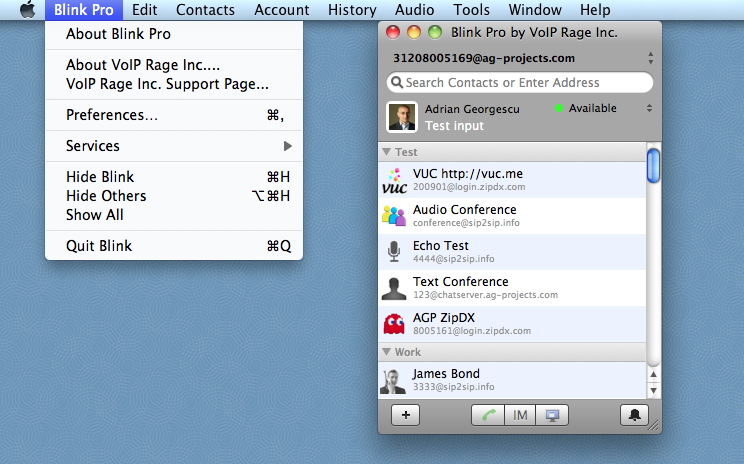Screen dimensions: 744x464
Task: Select the VUC http://vuc.me contact
Action: [512, 180]
